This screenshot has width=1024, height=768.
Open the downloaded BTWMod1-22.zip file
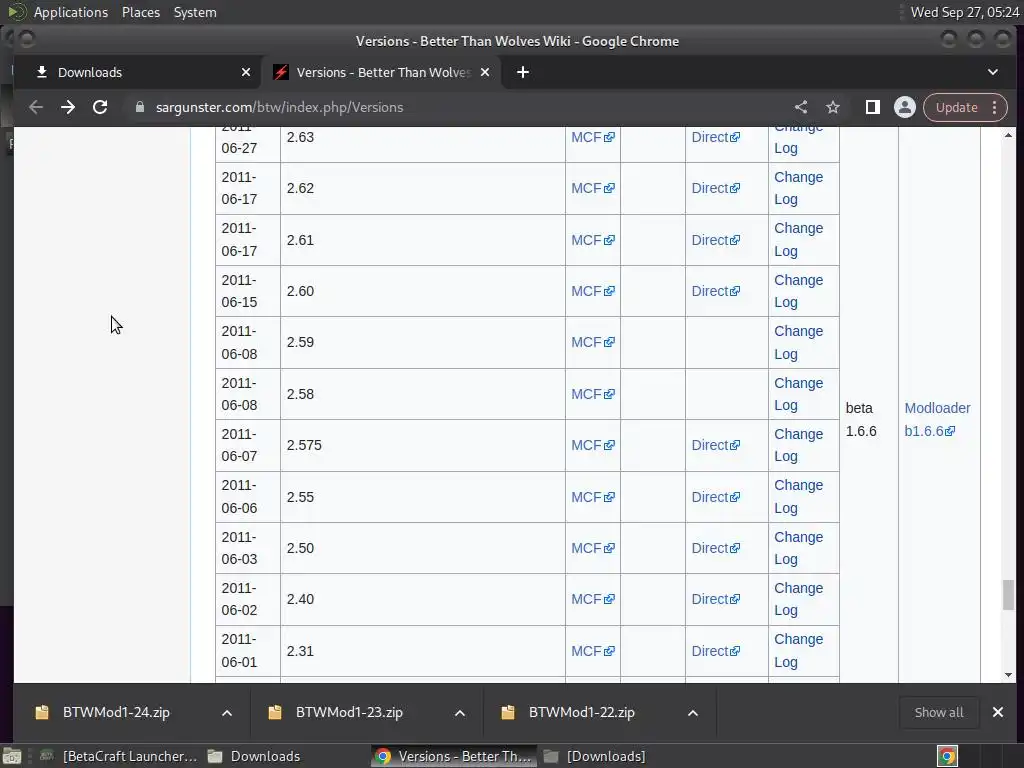(581, 712)
